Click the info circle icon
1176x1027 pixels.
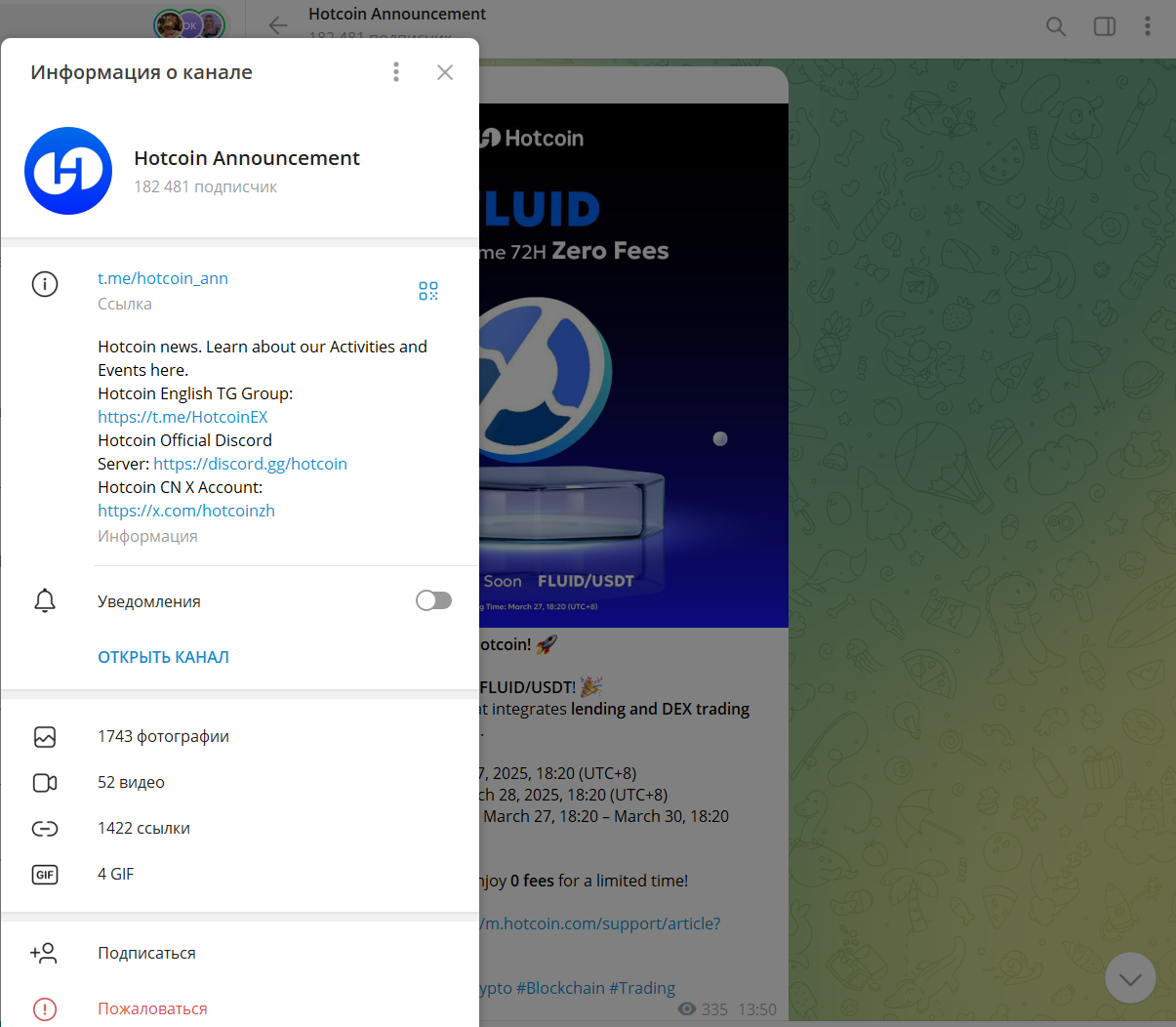point(45,284)
